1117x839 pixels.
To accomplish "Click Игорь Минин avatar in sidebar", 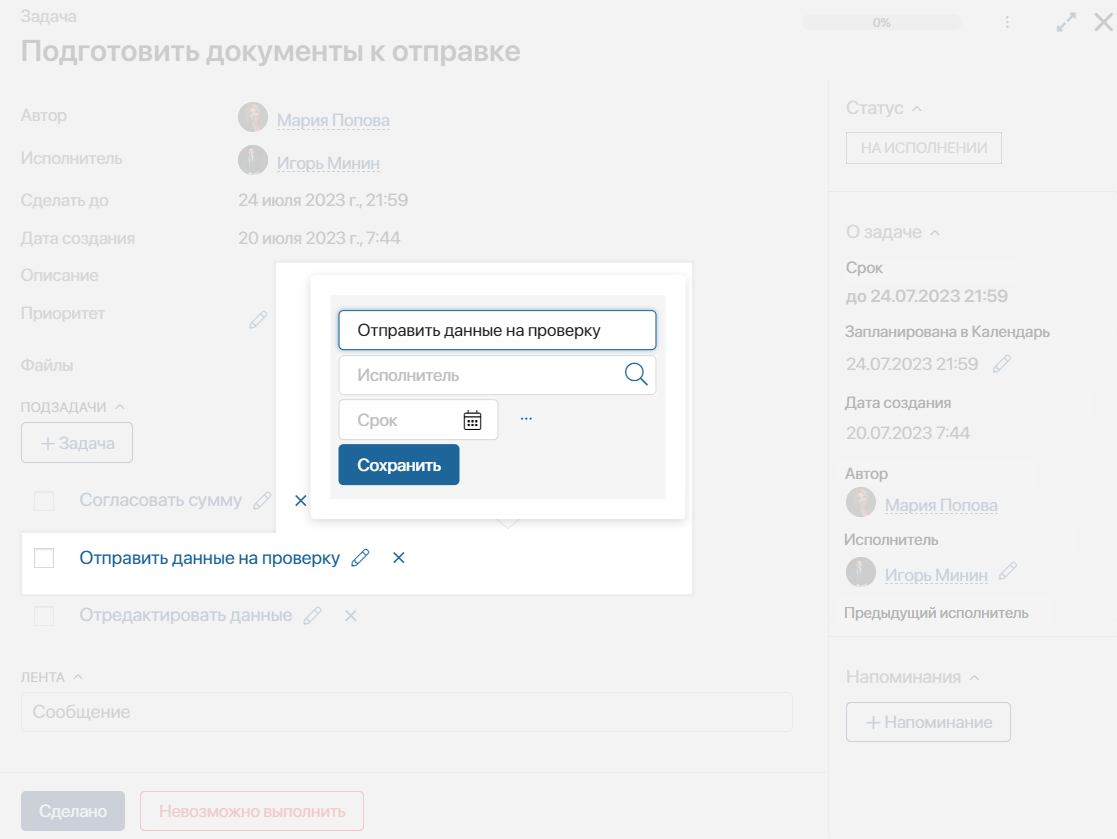I will tap(861, 572).
